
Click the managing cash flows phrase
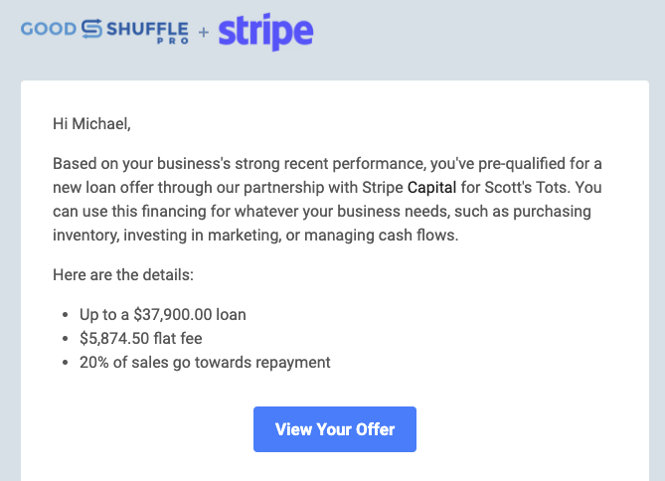click(x=381, y=235)
